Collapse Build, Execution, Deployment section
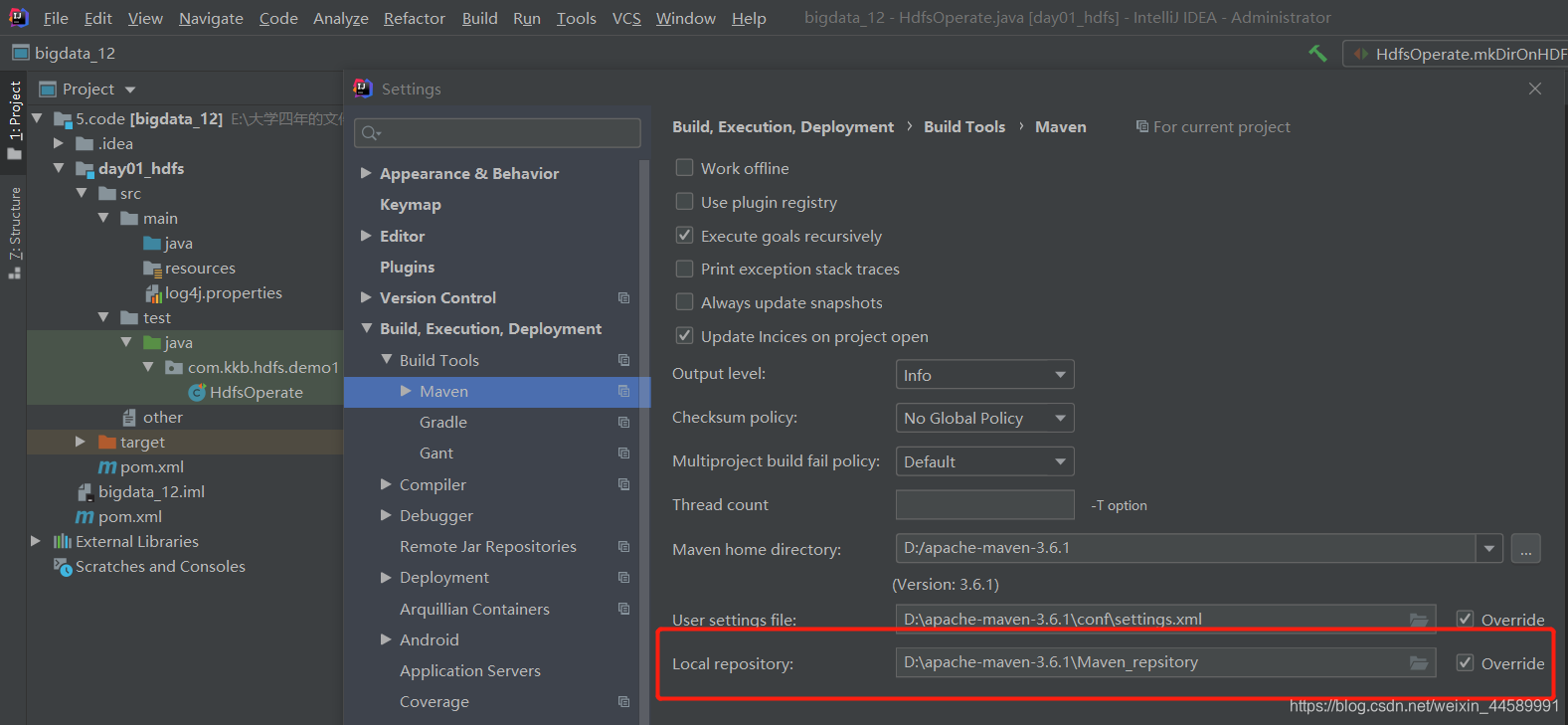This screenshot has width=1568, height=725. [x=366, y=328]
